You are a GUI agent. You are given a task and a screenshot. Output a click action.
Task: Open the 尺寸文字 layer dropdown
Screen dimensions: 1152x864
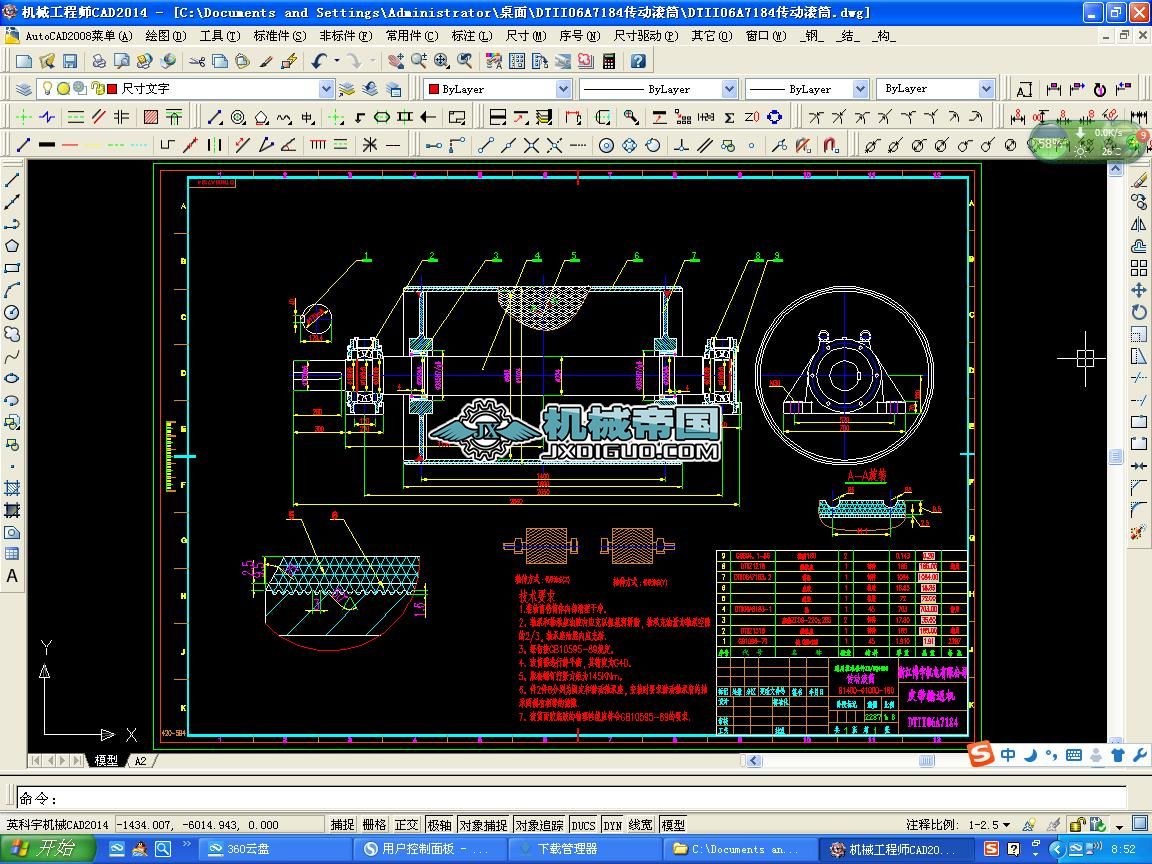click(327, 89)
